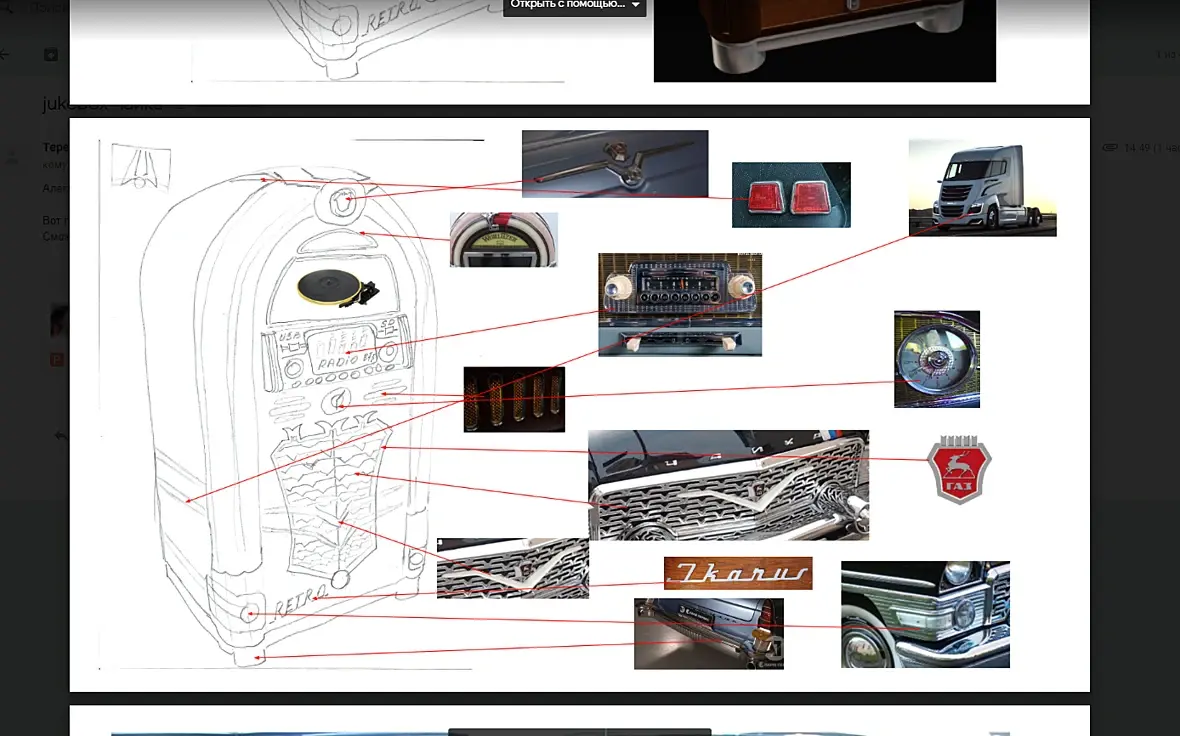
Task: Click the large chrome grille photo
Action: tap(728, 485)
